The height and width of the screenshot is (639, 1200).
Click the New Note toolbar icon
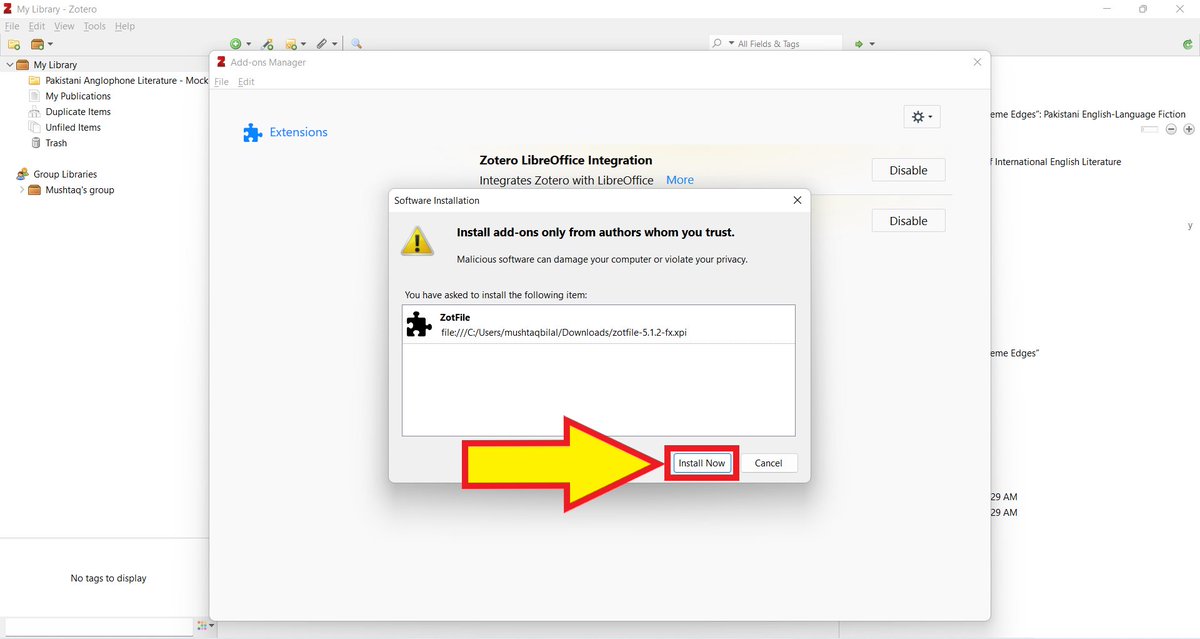pos(295,44)
